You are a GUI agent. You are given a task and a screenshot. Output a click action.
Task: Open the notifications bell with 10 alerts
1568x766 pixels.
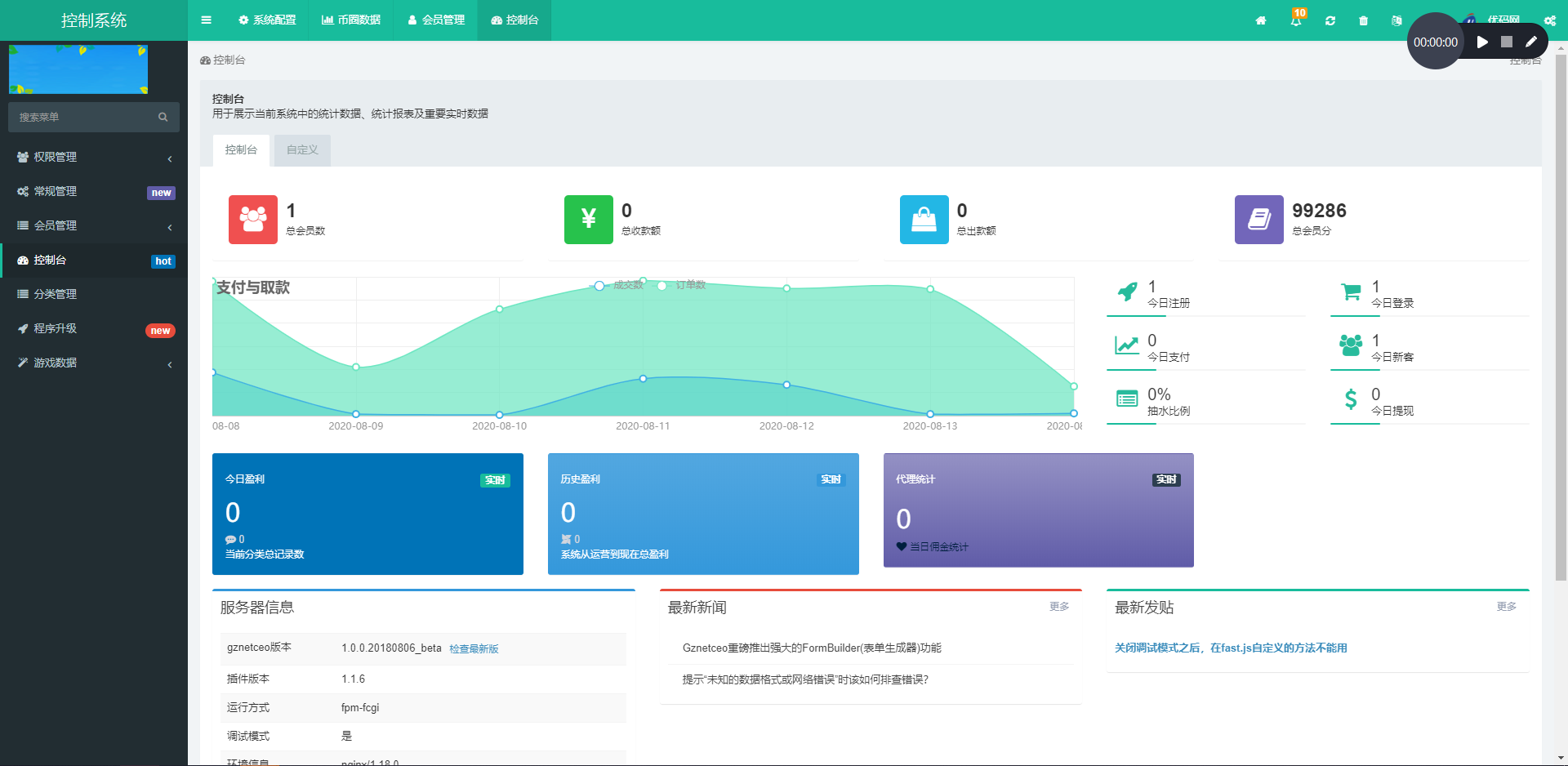[x=1296, y=20]
